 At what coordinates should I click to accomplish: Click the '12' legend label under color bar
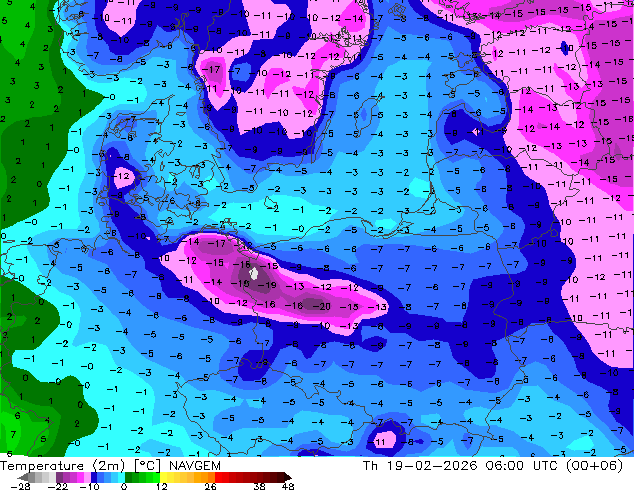pyautogui.click(x=162, y=486)
